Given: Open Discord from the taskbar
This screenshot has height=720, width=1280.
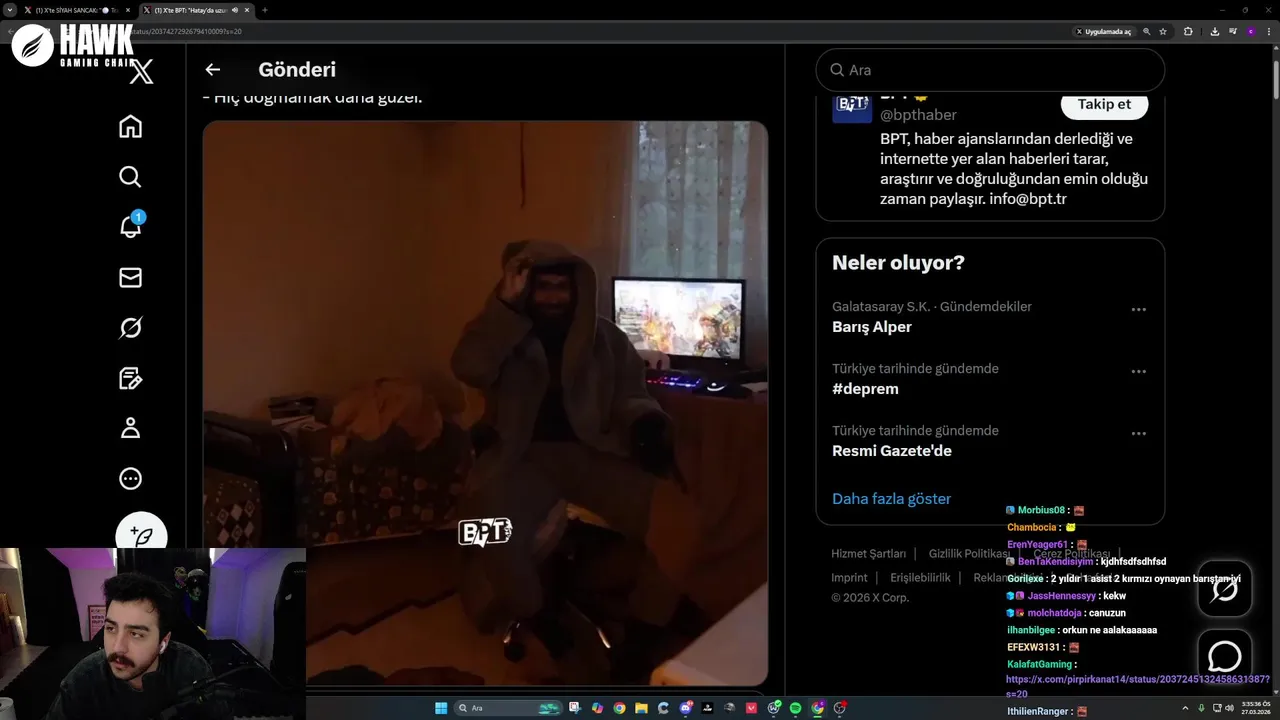Looking at the screenshot, I should [x=685, y=708].
